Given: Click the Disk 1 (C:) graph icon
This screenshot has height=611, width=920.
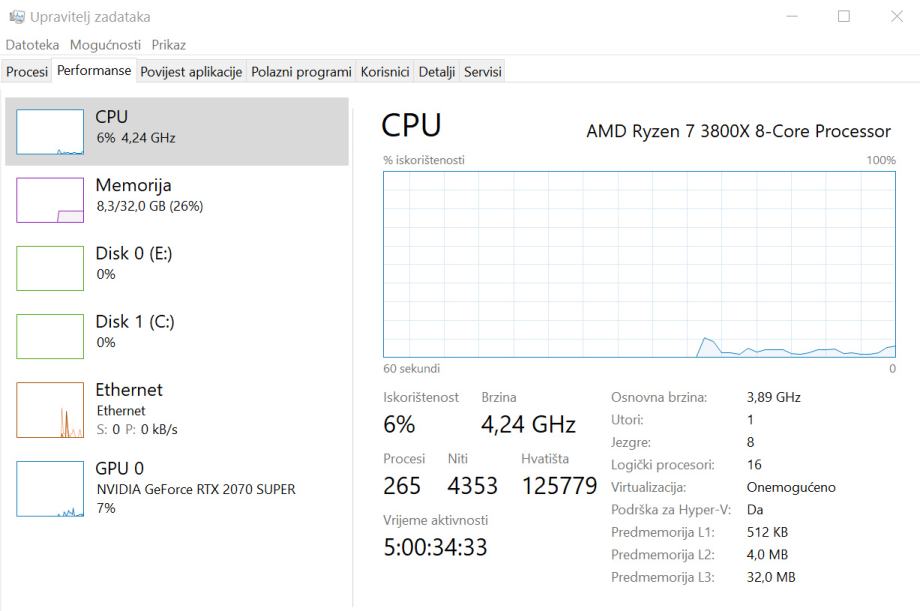Looking at the screenshot, I should click(x=50, y=336).
